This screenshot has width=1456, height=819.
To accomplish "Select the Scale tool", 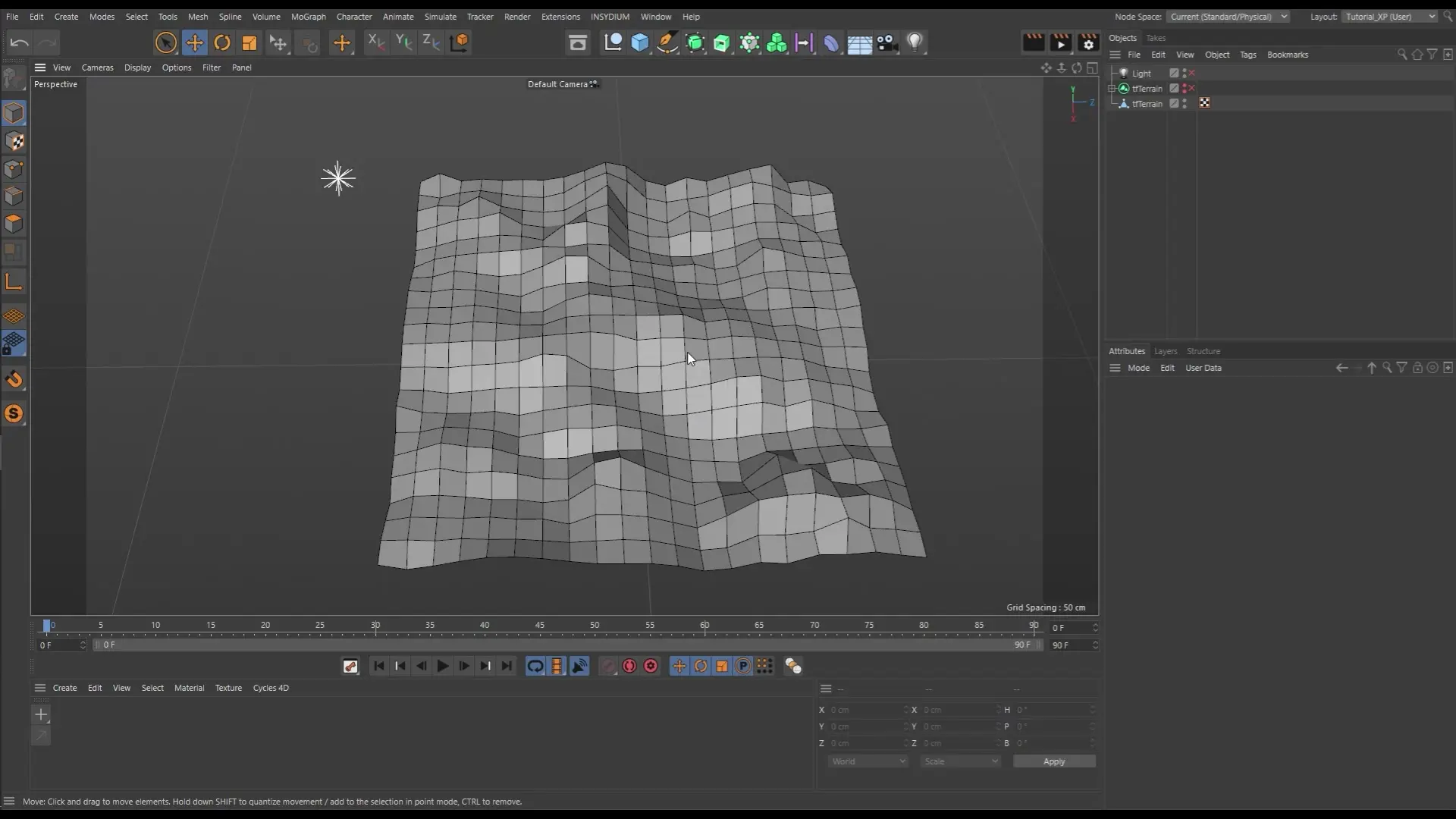I will pos(249,42).
